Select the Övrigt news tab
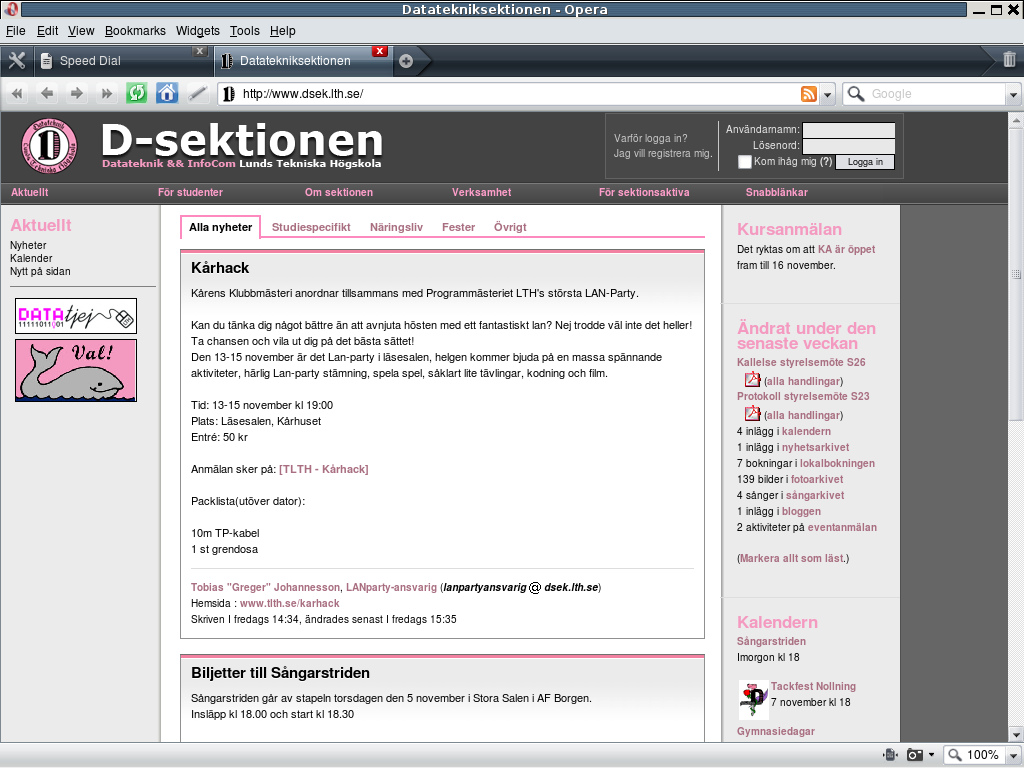The image size is (1024, 768). pos(510,227)
